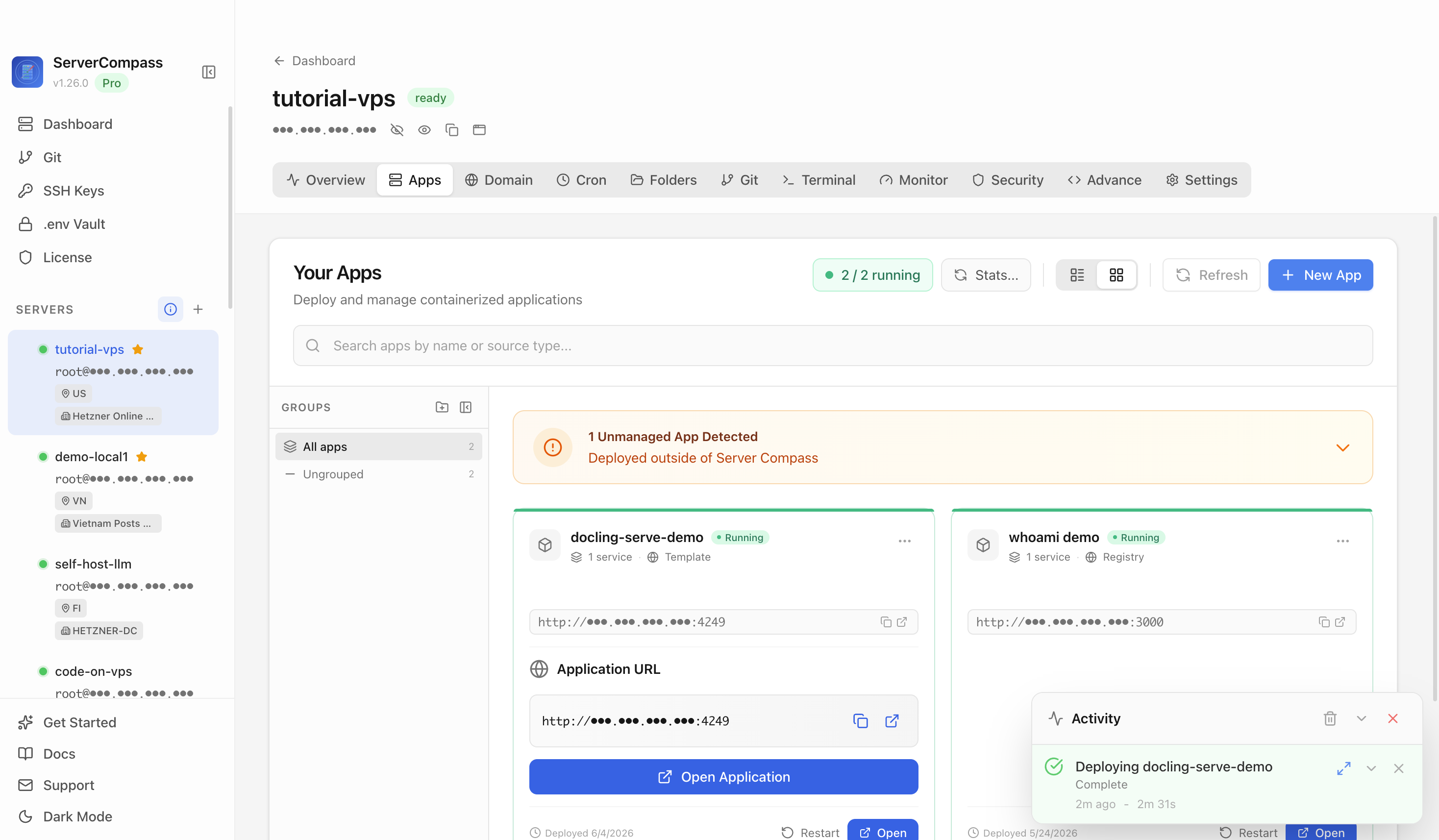Open Application URL external link (blue icon)

(892, 720)
